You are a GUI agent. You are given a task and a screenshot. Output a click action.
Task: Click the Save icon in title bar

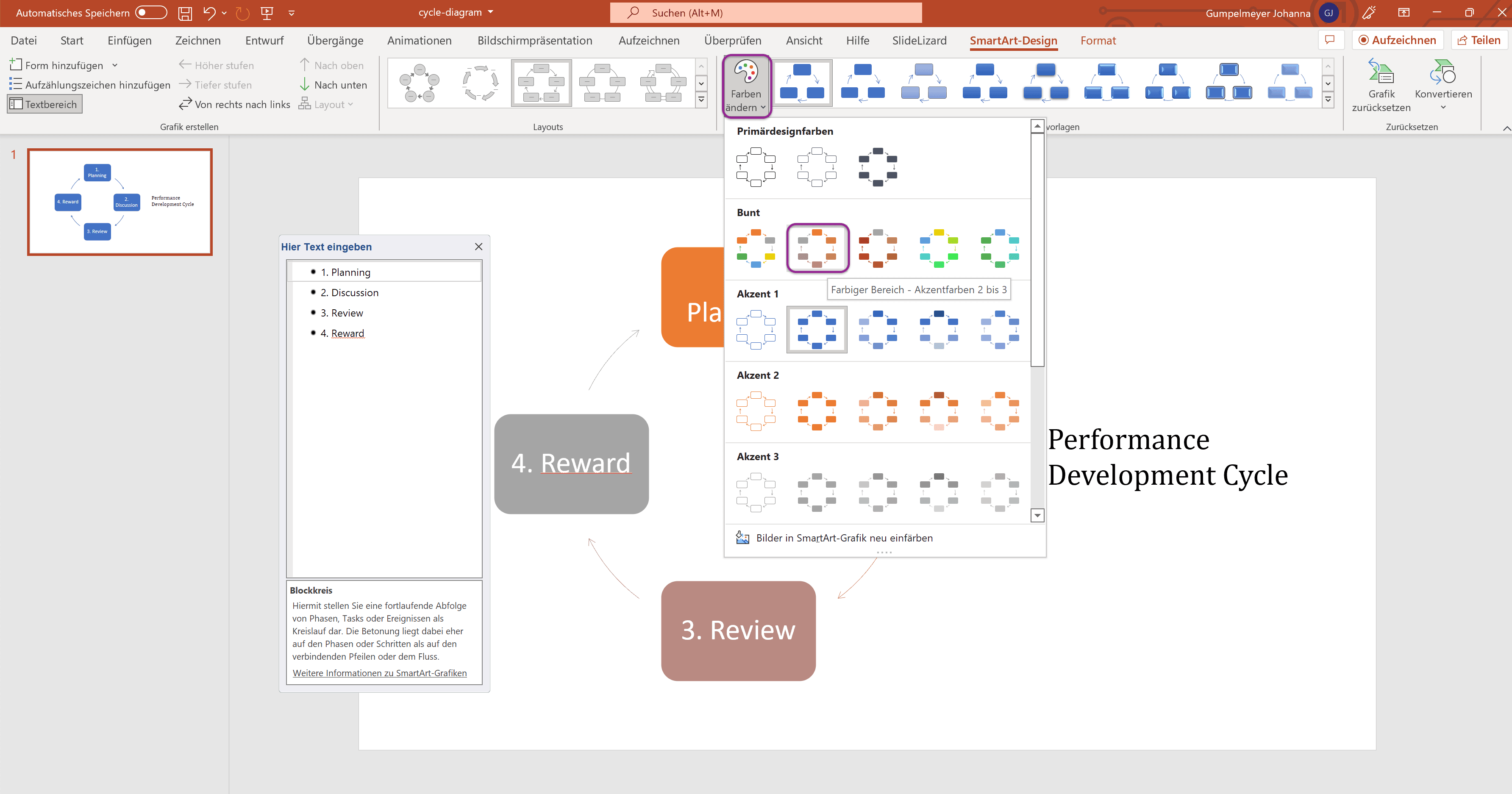pyautogui.click(x=185, y=13)
